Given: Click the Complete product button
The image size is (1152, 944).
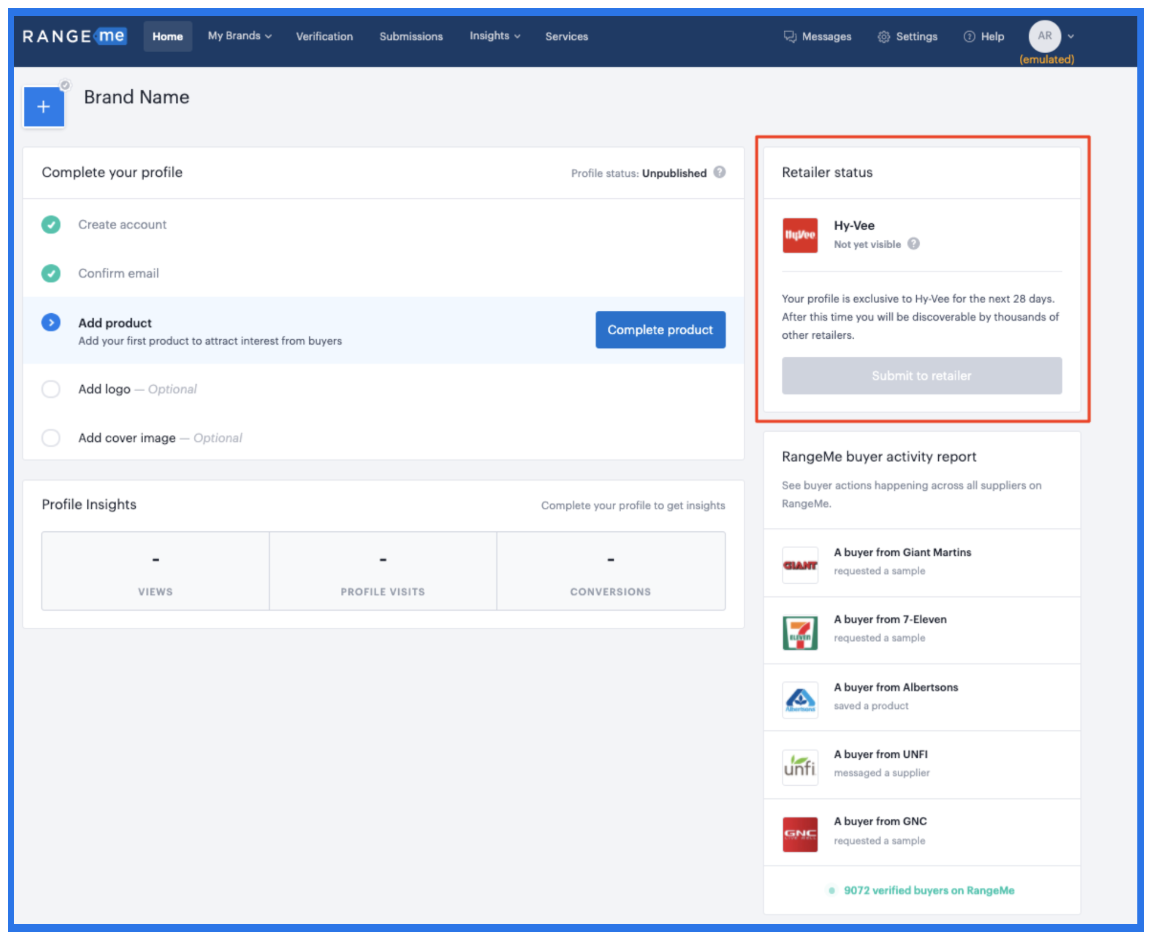Looking at the screenshot, I should point(660,330).
